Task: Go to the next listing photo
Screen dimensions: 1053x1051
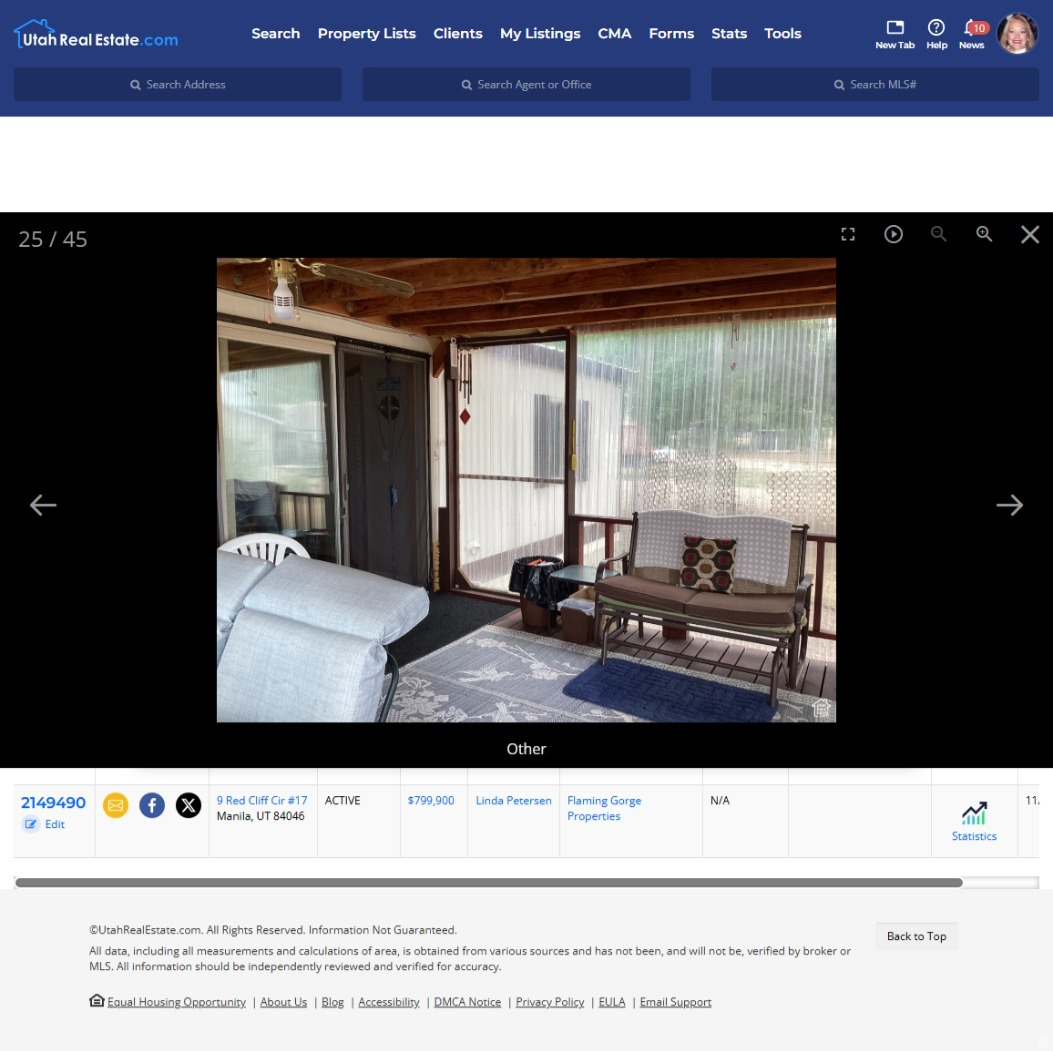Action: (1009, 505)
